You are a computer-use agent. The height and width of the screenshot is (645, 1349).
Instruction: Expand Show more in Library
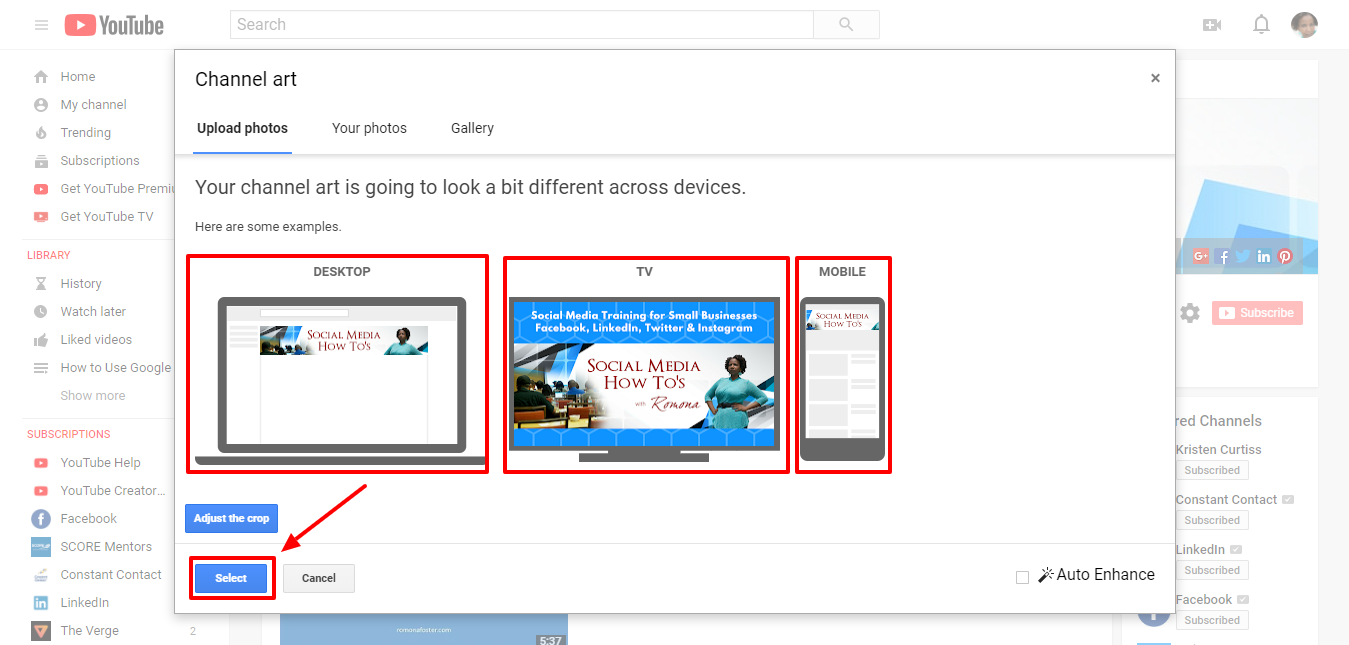point(93,396)
